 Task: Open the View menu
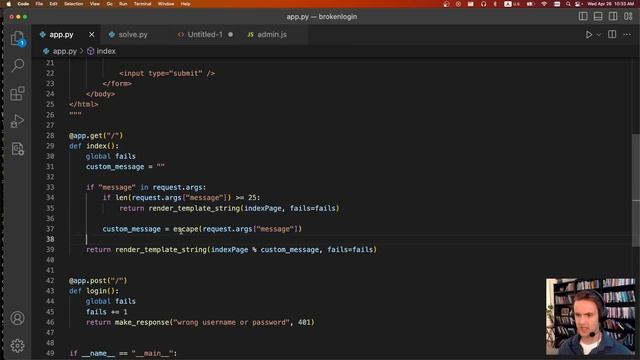(x=95, y=4)
